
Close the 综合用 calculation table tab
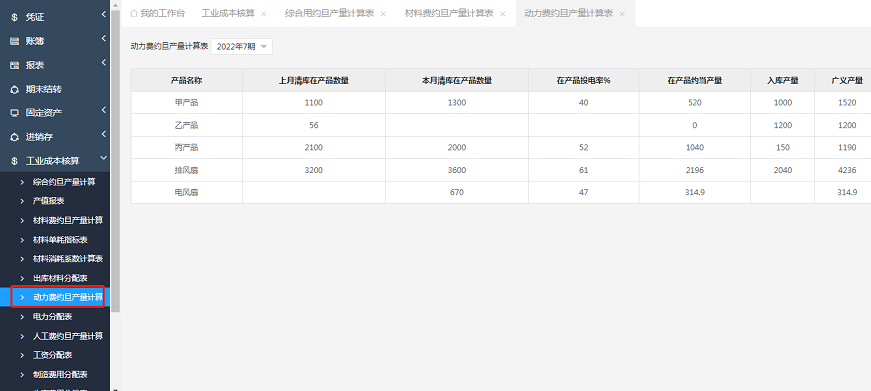(x=383, y=14)
